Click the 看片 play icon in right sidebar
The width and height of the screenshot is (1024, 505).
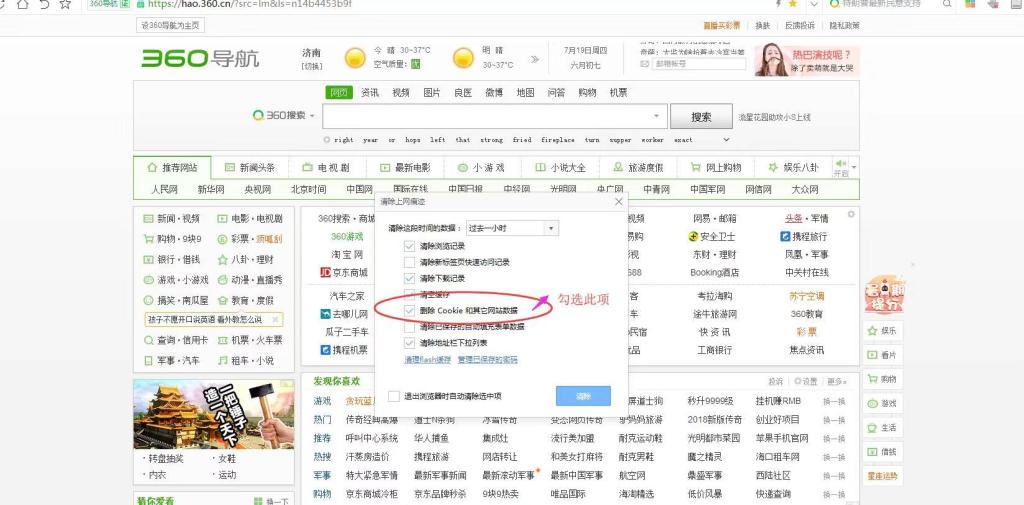point(871,355)
